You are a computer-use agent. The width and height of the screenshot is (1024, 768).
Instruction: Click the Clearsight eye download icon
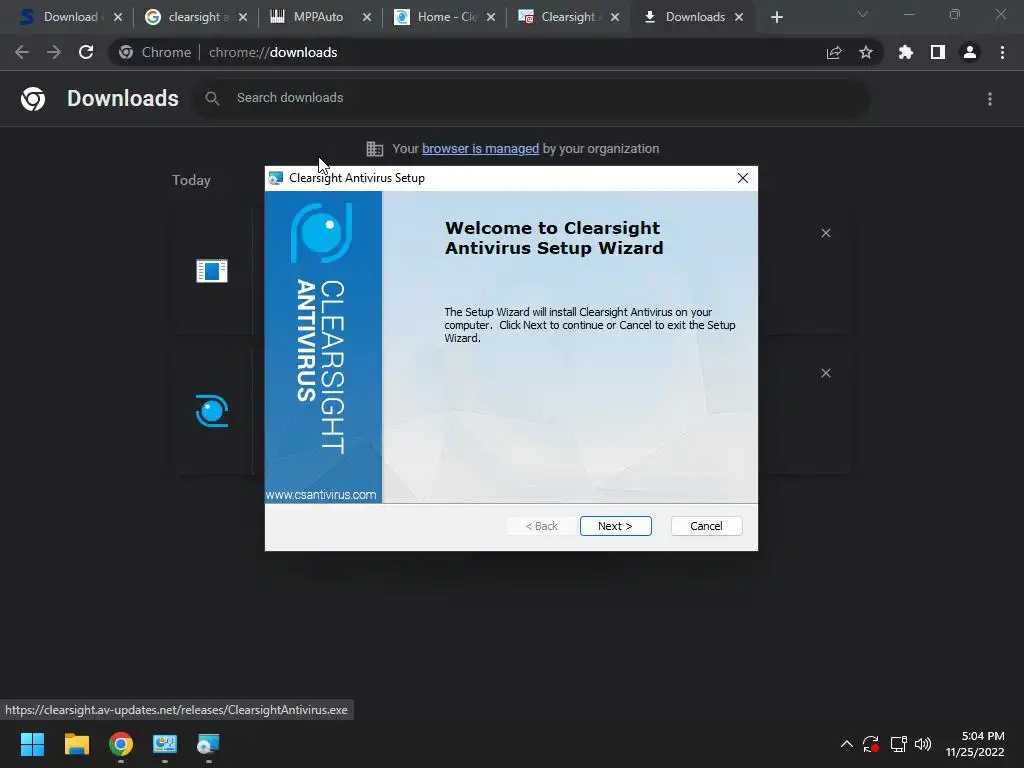pyautogui.click(x=212, y=411)
